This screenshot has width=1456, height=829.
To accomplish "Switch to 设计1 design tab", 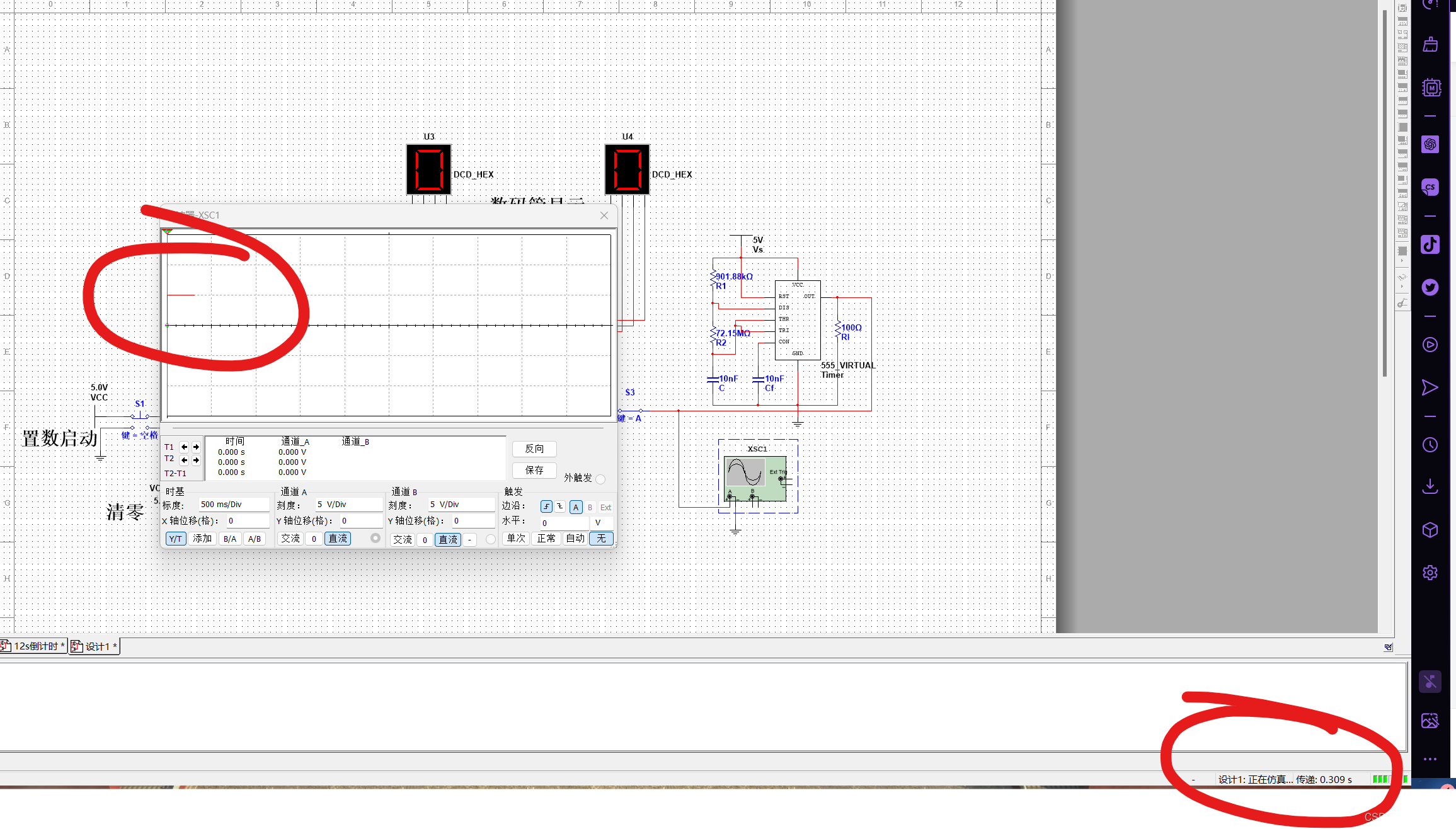I will click(x=95, y=646).
